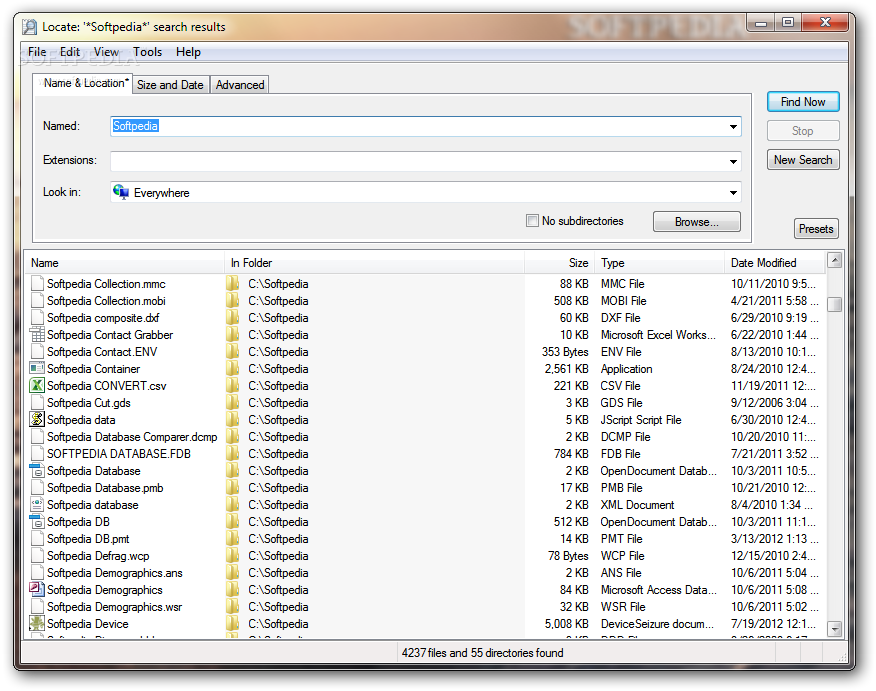Sort results by Date Modified column
876x691 pixels.
click(x=774, y=263)
